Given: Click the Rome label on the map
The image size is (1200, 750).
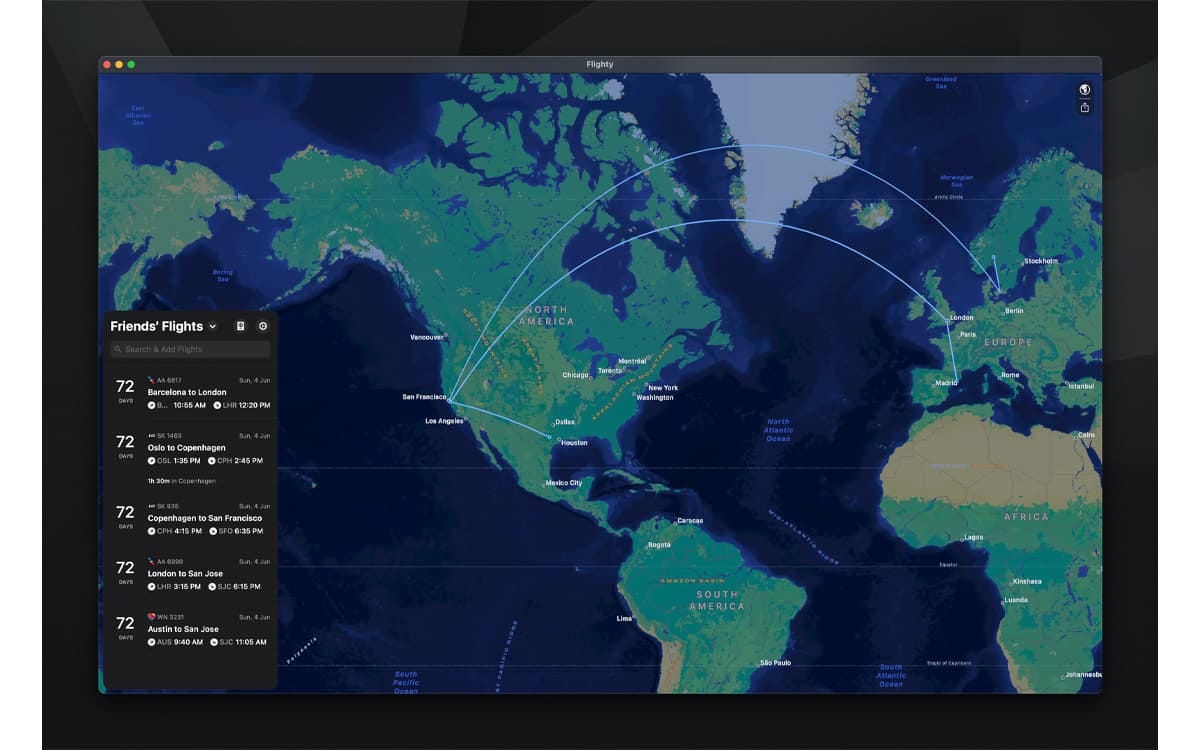Looking at the screenshot, I should click(1010, 375).
